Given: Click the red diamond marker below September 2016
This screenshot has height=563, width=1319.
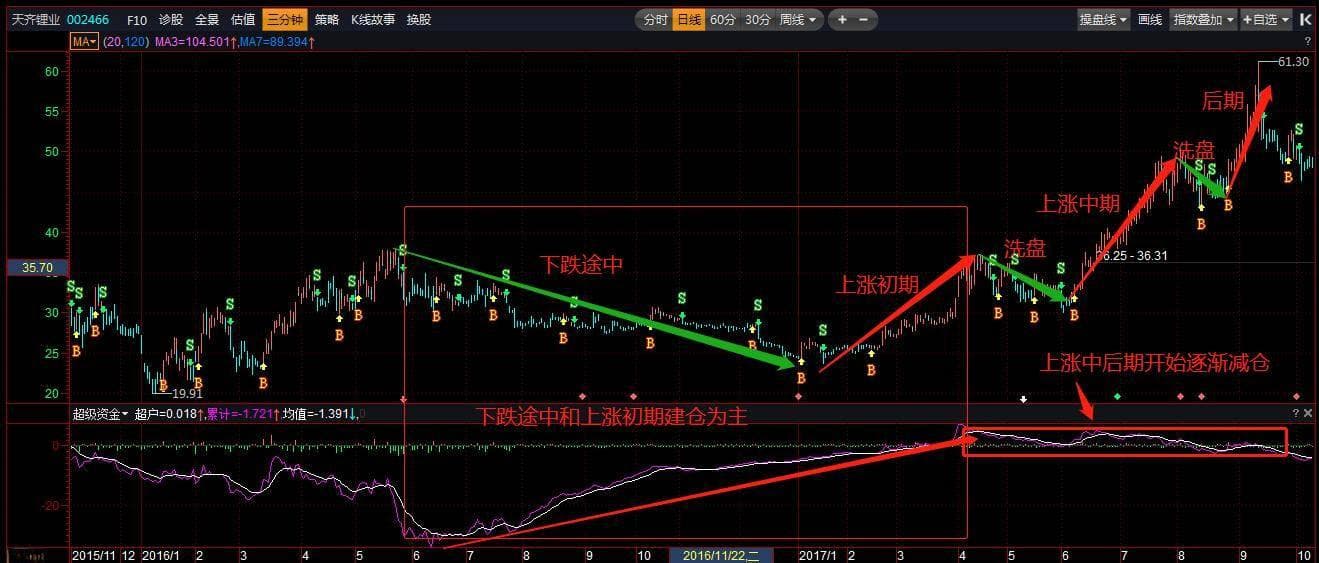Looking at the screenshot, I should pyautogui.click(x=583, y=397).
